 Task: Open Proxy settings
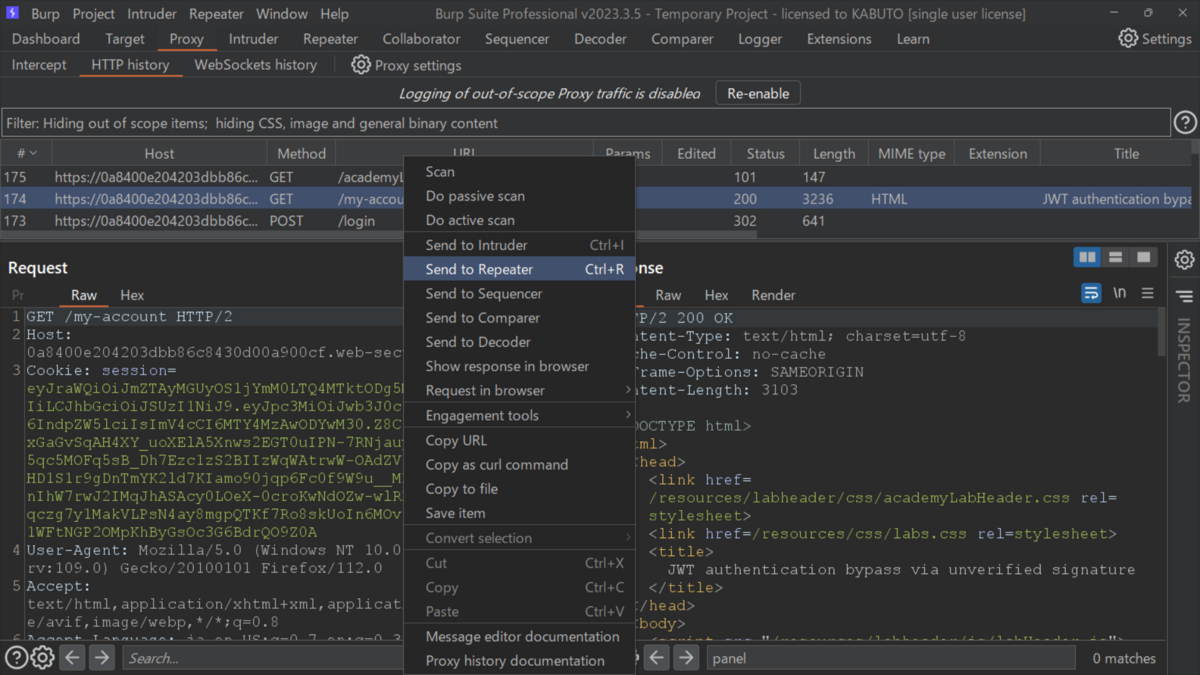click(406, 65)
